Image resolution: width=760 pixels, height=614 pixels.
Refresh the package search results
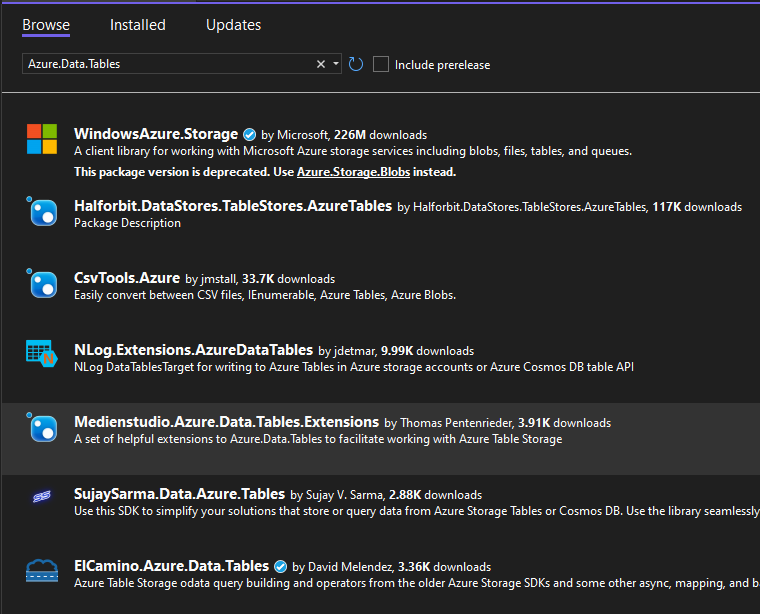pos(356,64)
